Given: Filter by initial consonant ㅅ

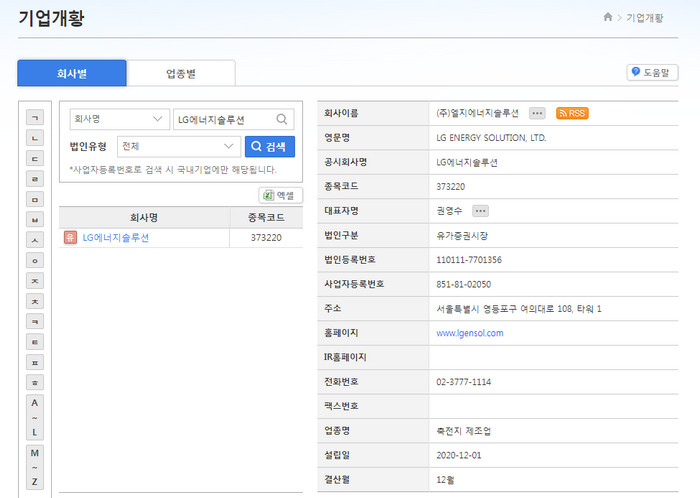Looking at the screenshot, I should point(35,240).
